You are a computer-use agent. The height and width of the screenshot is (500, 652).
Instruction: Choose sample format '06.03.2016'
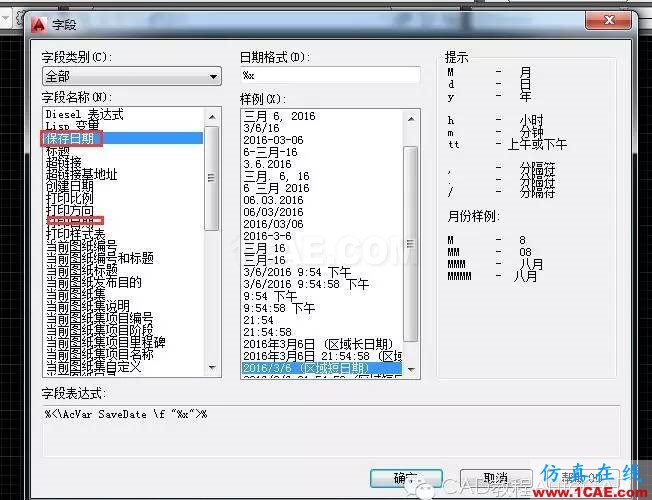(273, 200)
